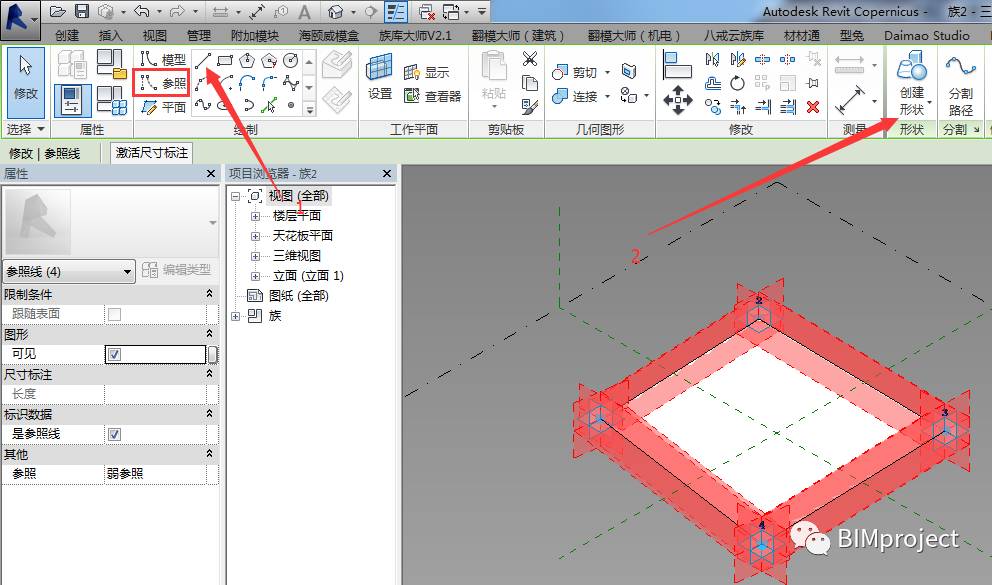Click the Close Hidden Windows icon
This screenshot has height=585, width=992.
(428, 11)
